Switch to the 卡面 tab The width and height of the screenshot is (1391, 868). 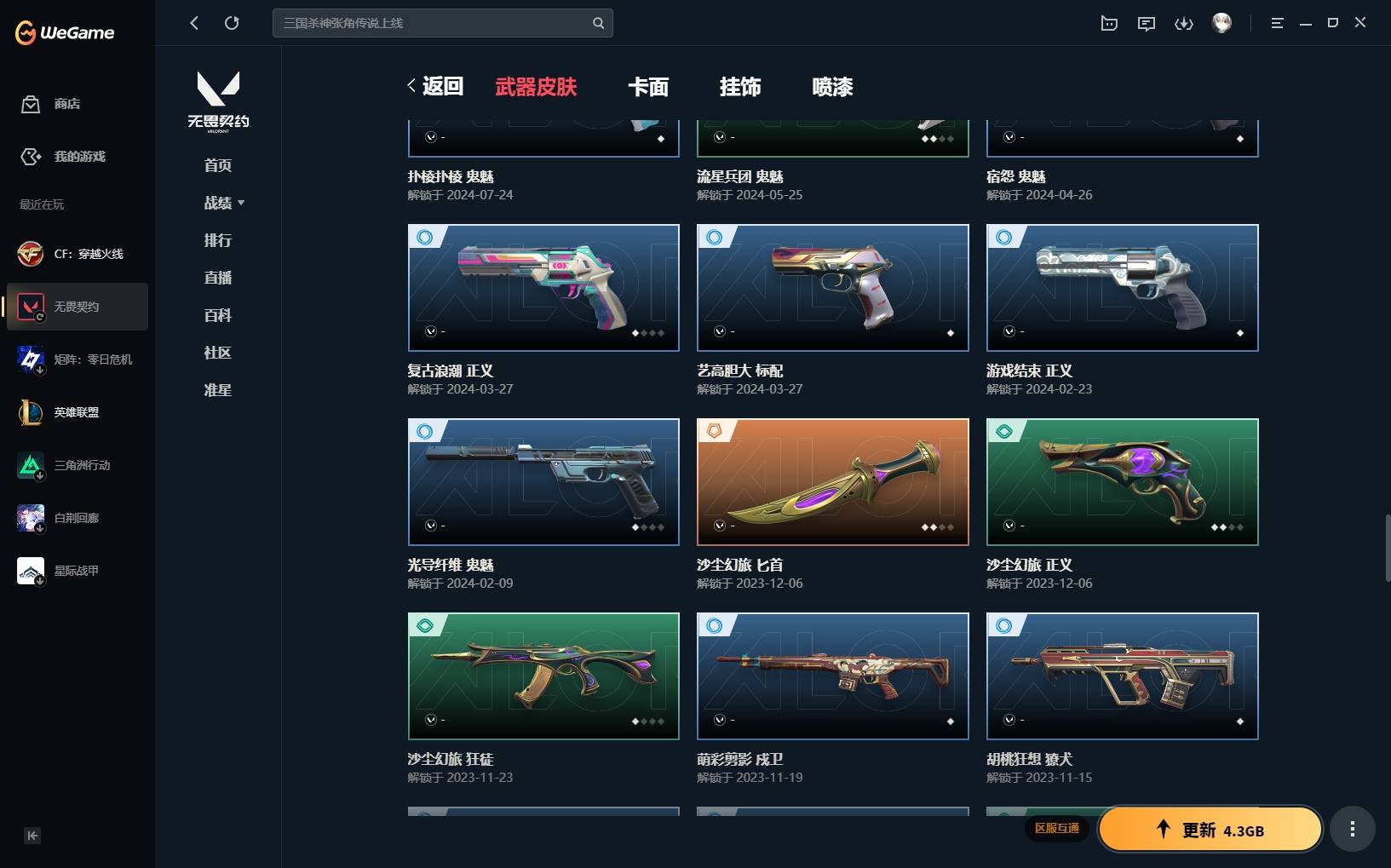[648, 87]
